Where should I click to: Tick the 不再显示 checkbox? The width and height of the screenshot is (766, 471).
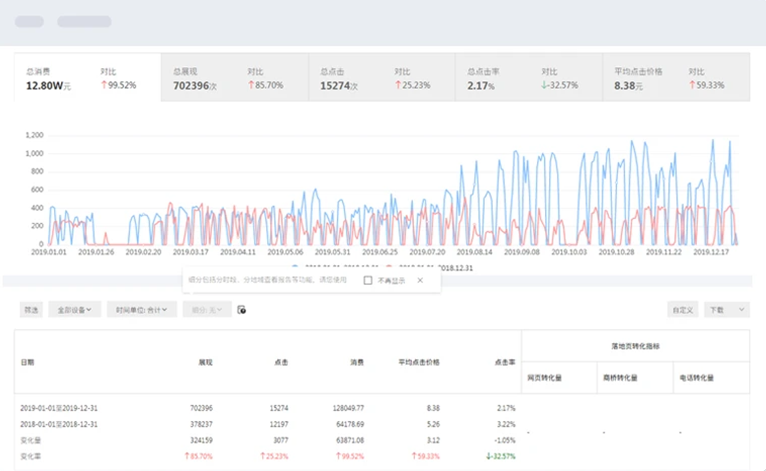tap(368, 280)
